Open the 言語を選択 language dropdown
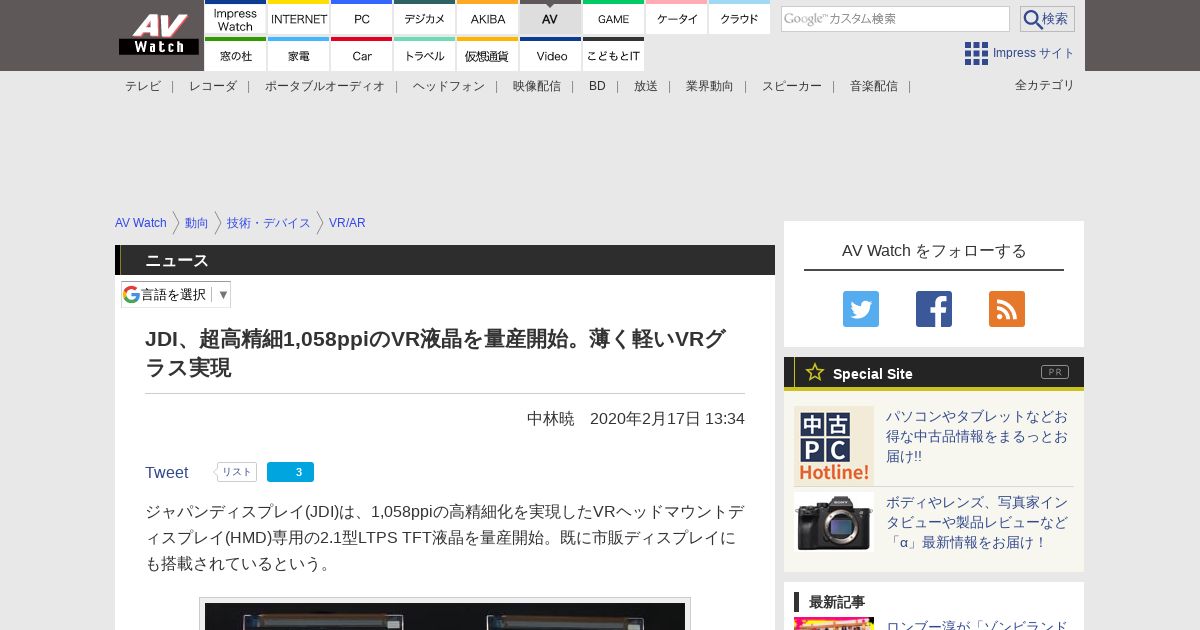Viewport: 1200px width, 630px height. pos(176,294)
